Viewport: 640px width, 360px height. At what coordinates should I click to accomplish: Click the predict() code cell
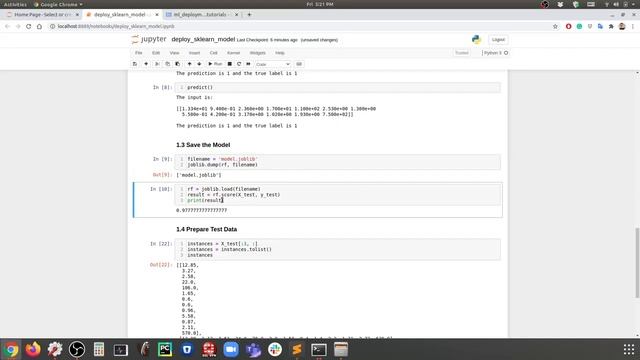338,87
